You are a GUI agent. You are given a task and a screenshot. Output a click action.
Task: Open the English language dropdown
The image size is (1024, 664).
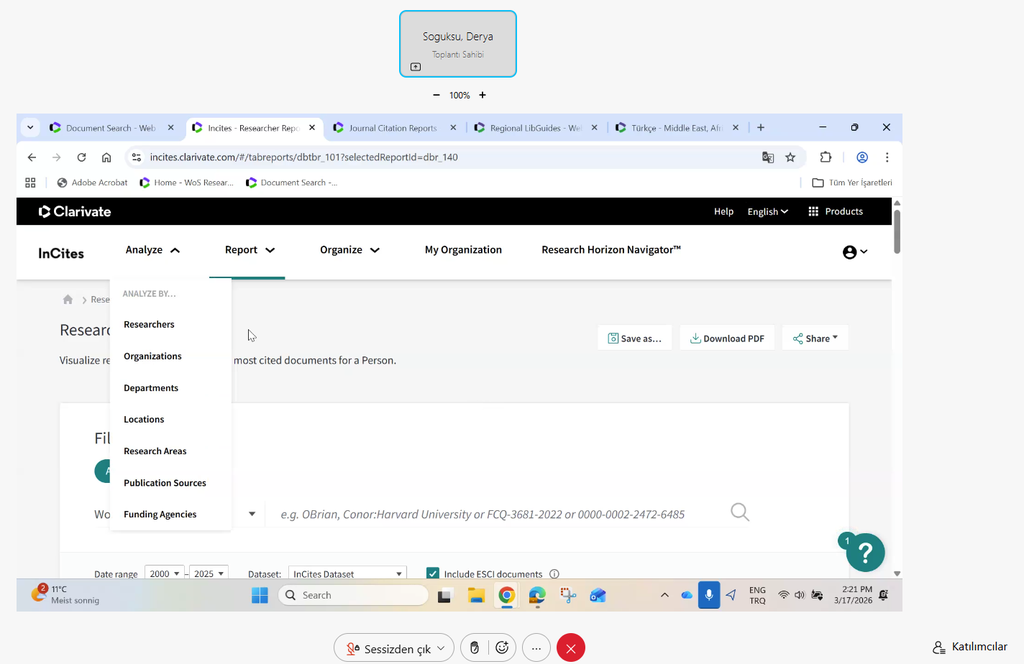(x=767, y=212)
